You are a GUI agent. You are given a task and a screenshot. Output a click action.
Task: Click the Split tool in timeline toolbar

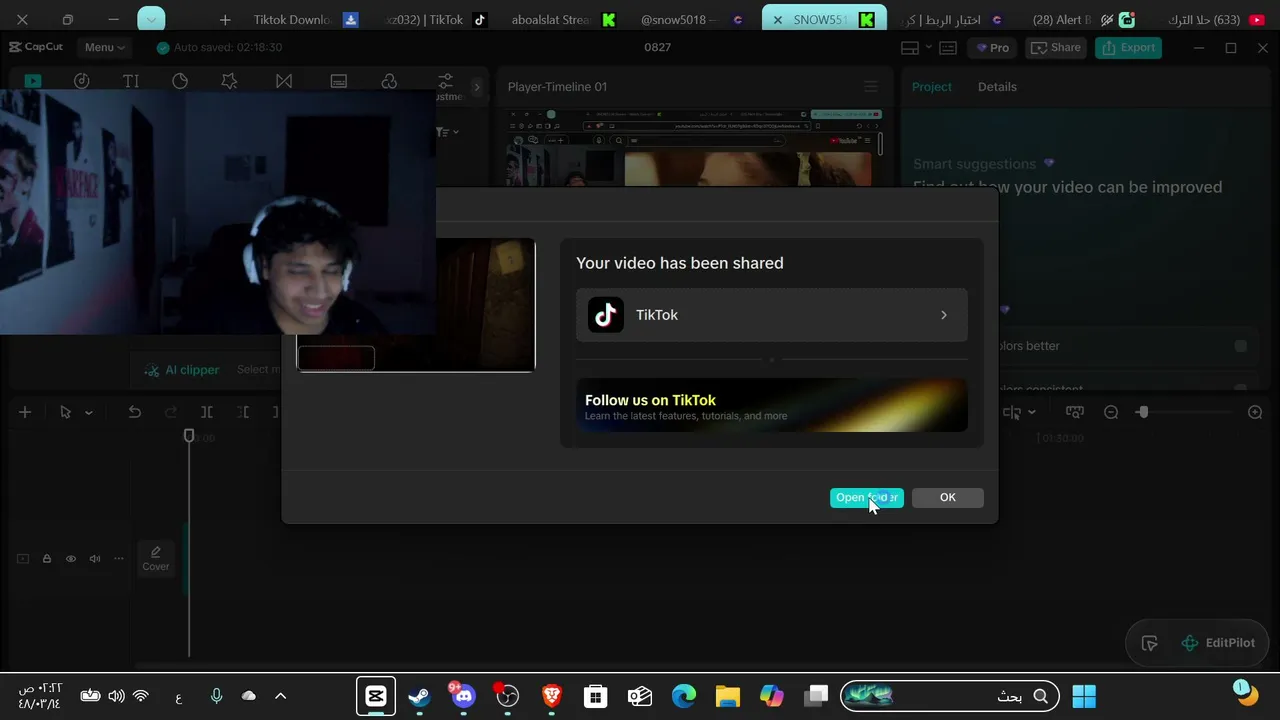pos(207,412)
